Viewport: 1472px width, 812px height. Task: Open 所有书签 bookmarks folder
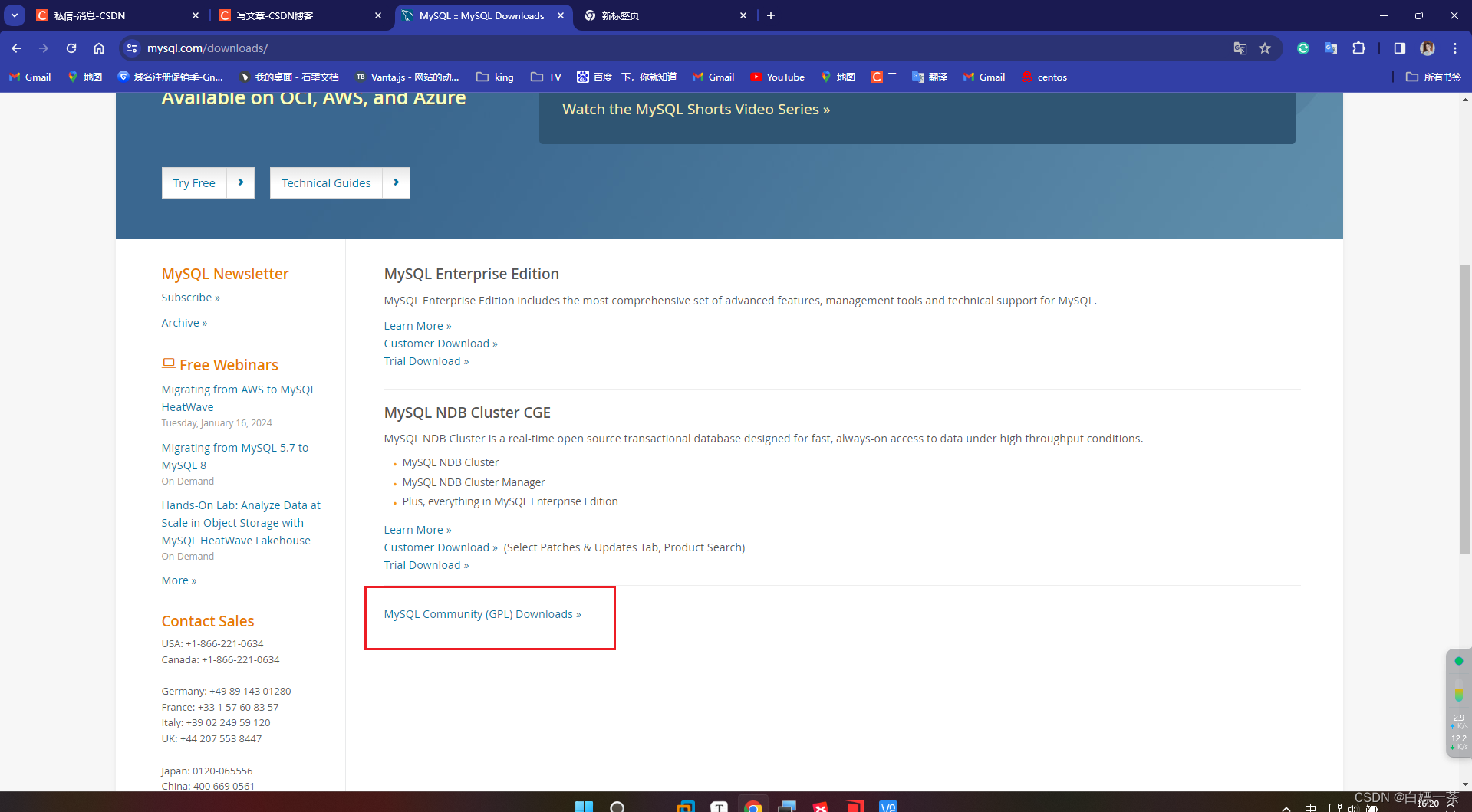click(x=1434, y=77)
